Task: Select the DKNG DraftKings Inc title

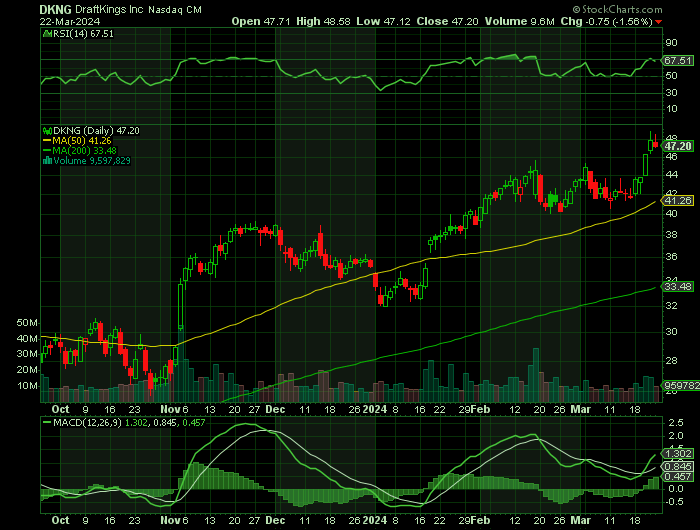Action: point(92,9)
